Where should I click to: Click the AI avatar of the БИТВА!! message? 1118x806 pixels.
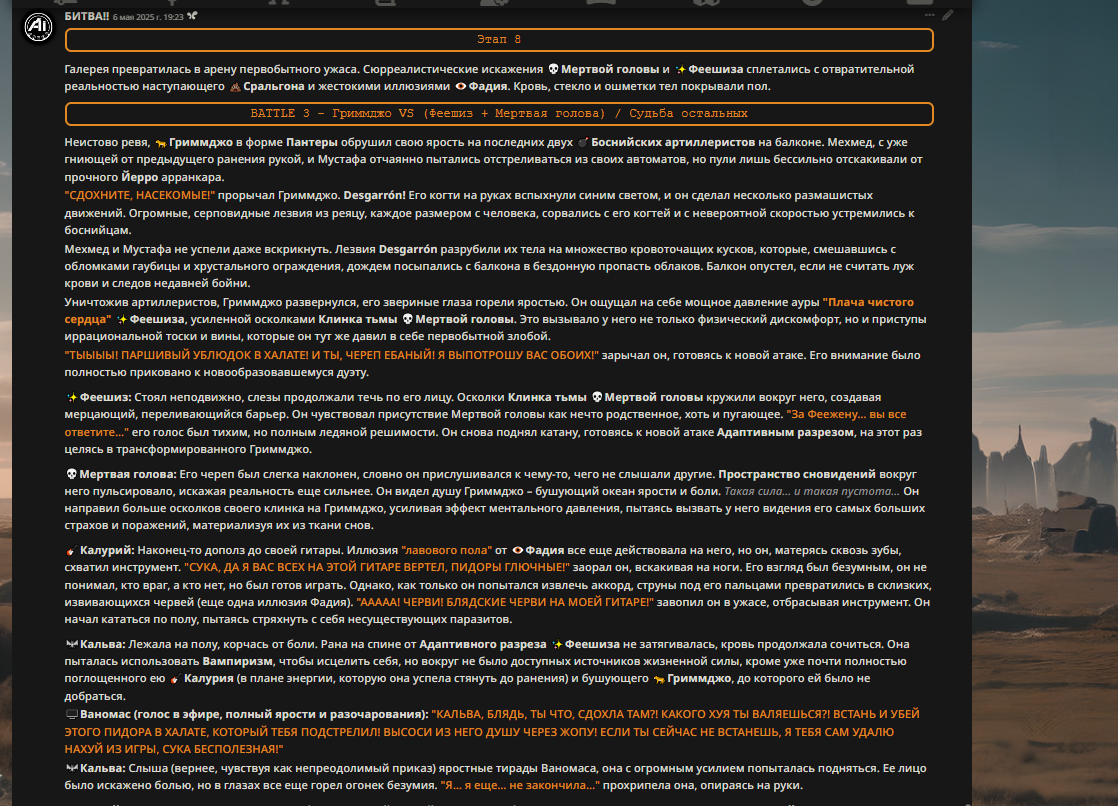(39, 27)
